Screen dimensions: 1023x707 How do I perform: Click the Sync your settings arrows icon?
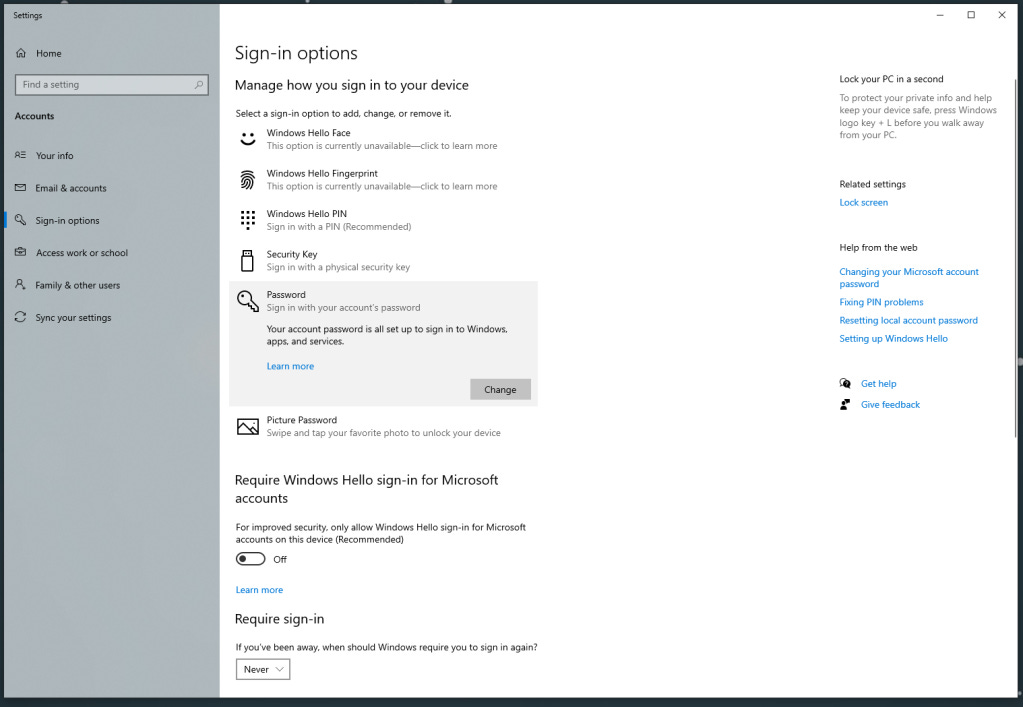tap(21, 318)
